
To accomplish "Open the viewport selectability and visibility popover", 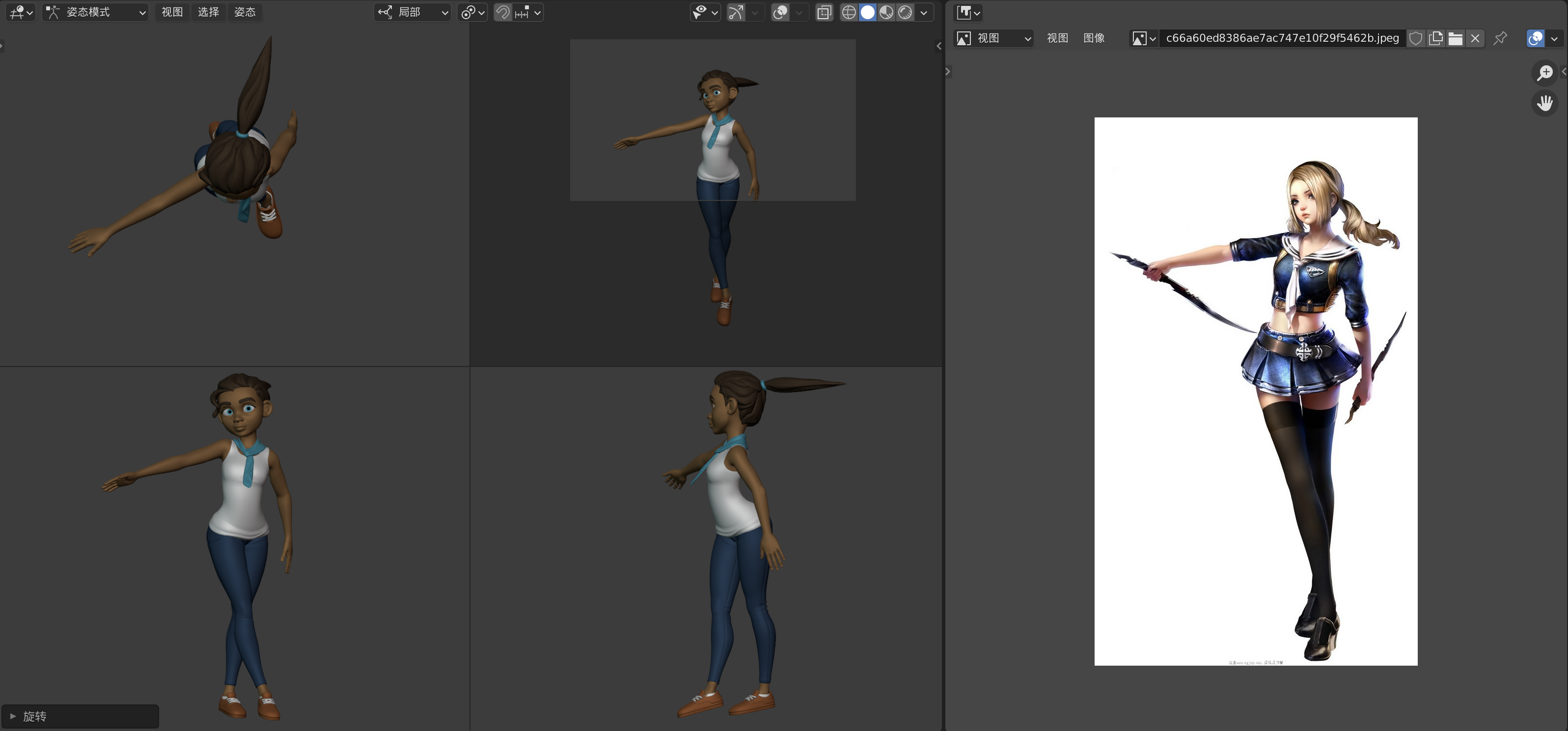I will click(706, 12).
